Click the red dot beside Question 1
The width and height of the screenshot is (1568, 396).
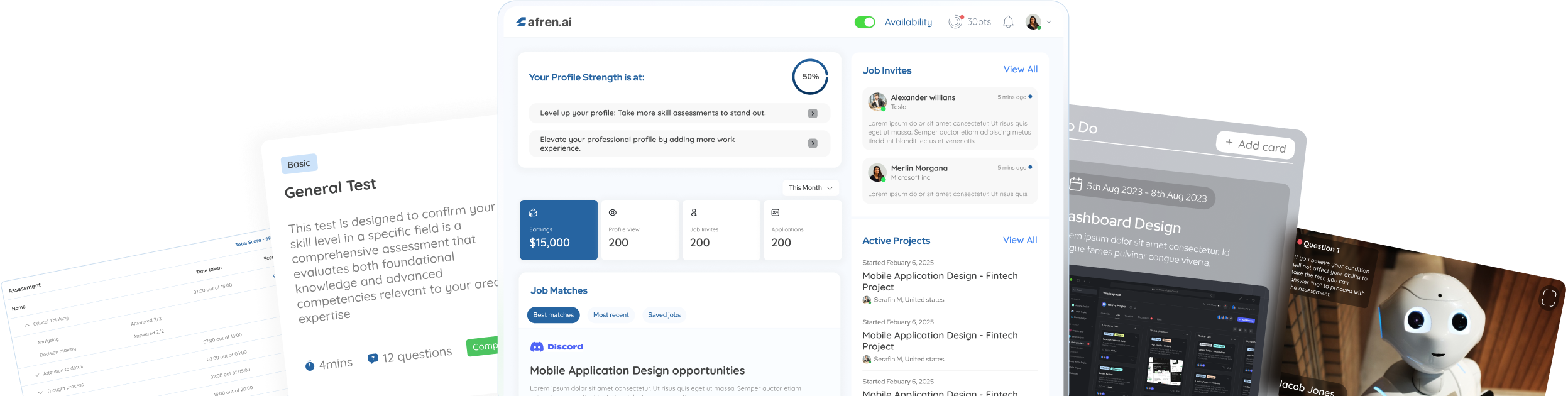coord(1299,242)
